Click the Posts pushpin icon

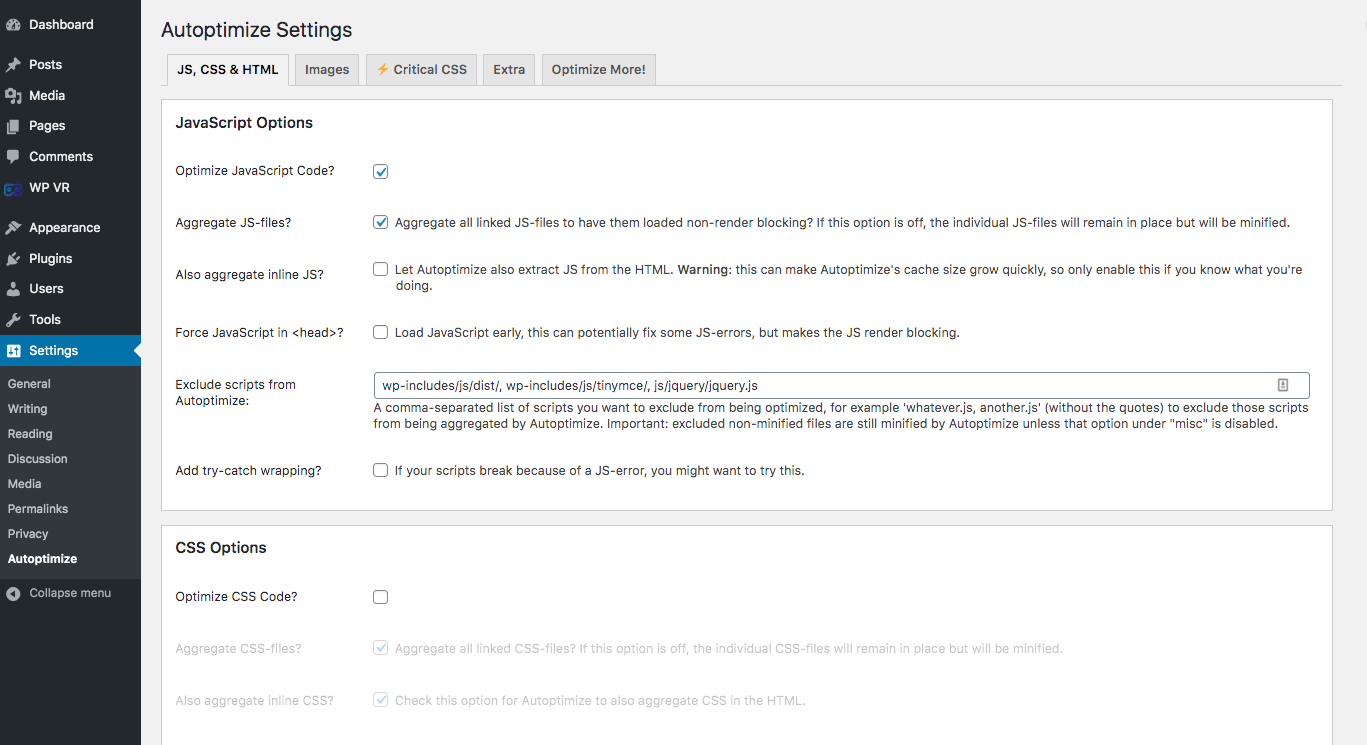(x=13, y=65)
